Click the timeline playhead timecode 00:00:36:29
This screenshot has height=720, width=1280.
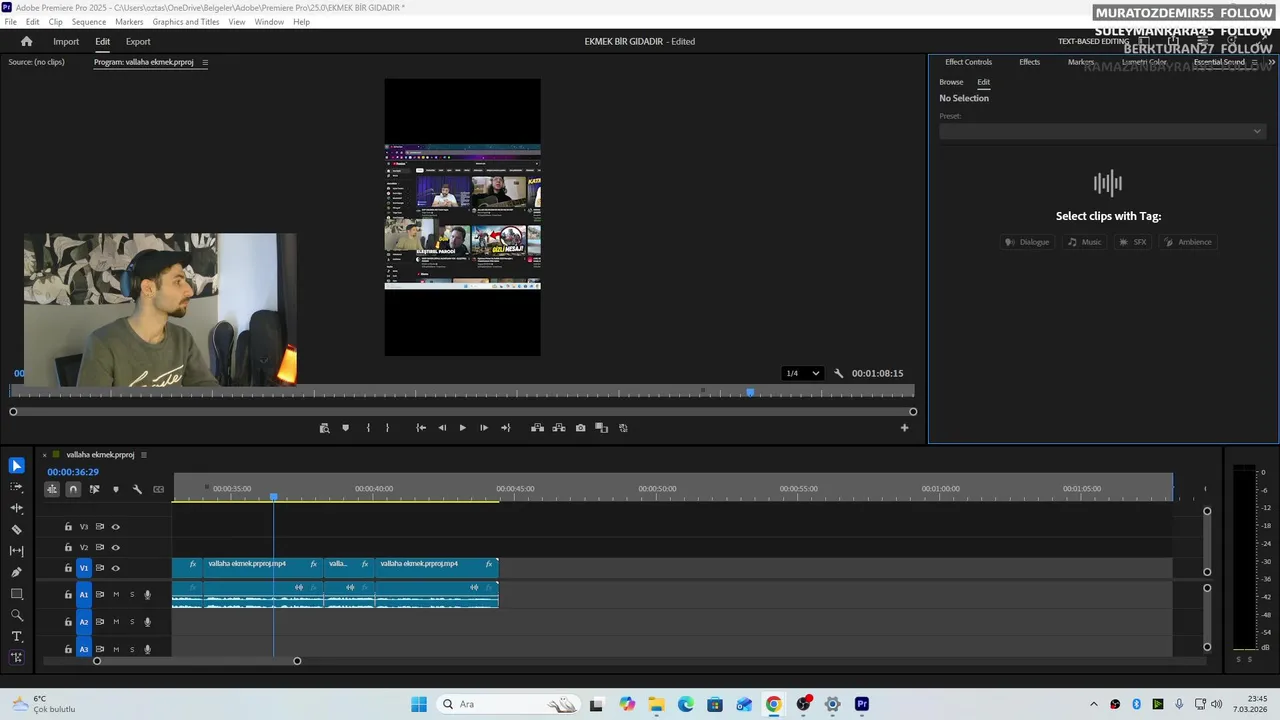pyautogui.click(x=73, y=472)
